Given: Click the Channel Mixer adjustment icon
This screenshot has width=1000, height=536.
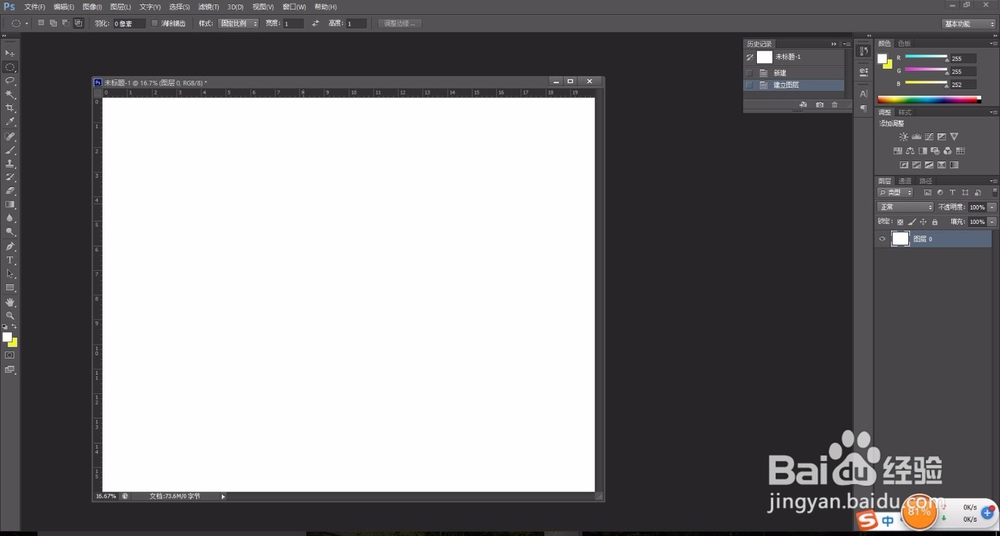Looking at the screenshot, I should [948, 151].
